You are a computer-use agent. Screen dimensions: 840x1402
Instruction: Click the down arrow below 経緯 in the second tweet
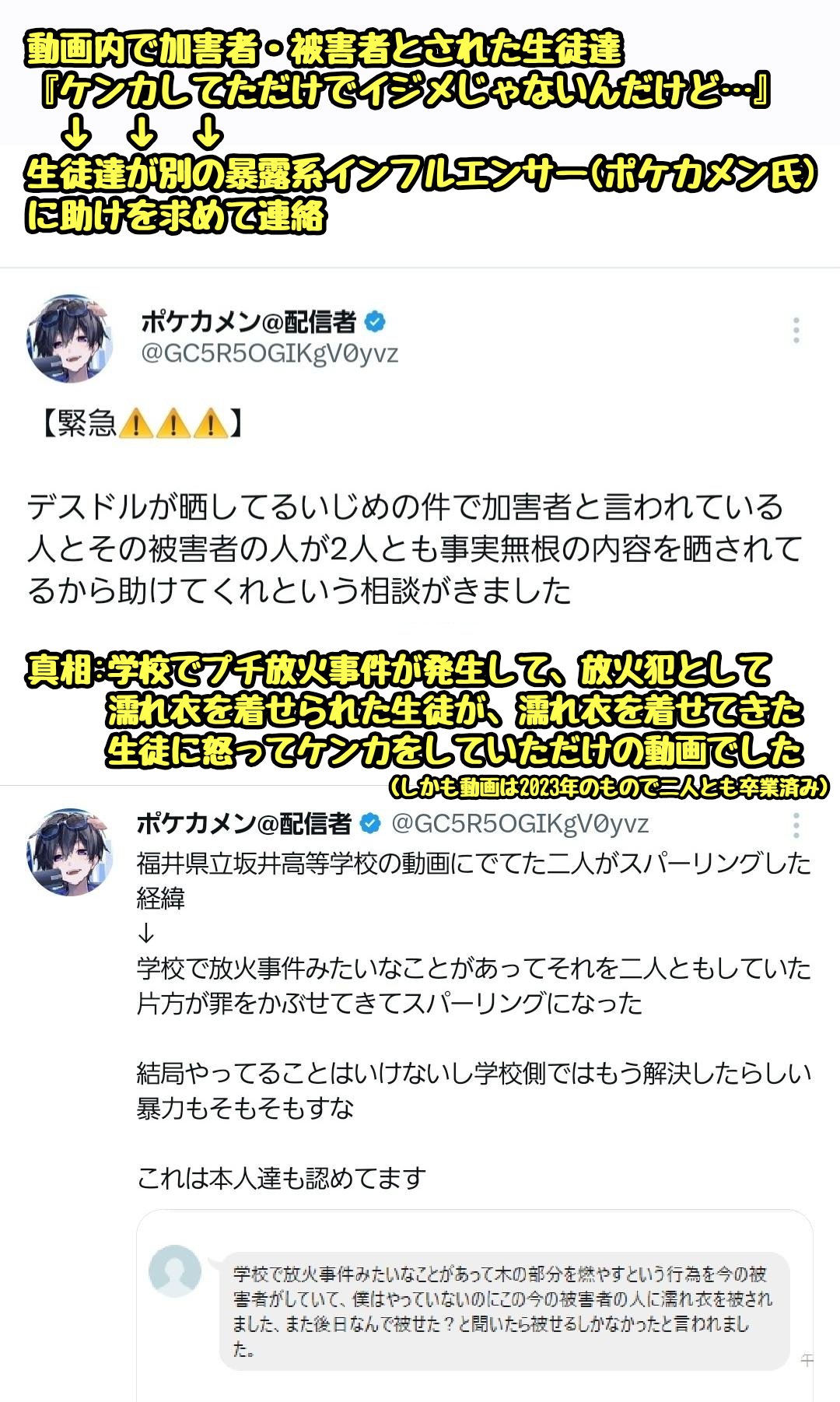tap(146, 934)
